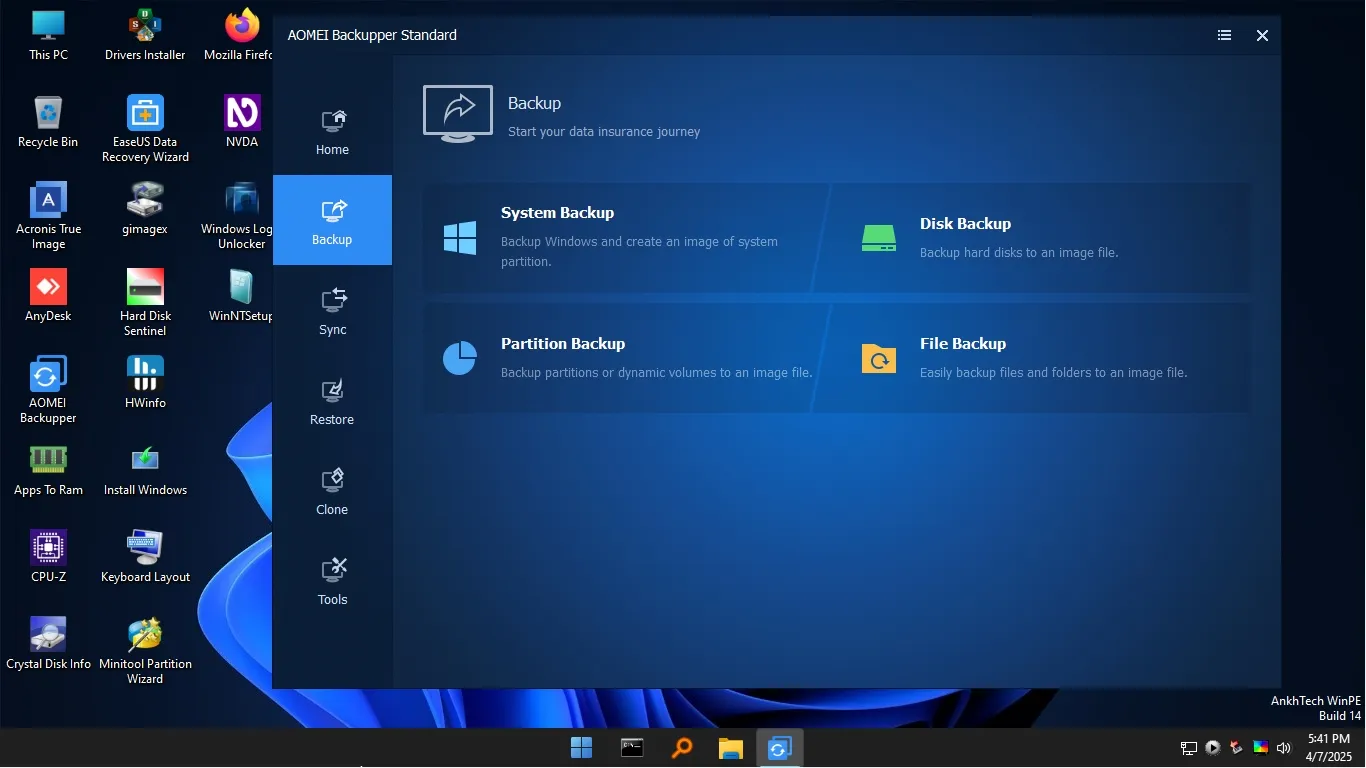
Task: Open the rainbow color display tray icon
Action: (x=1261, y=748)
